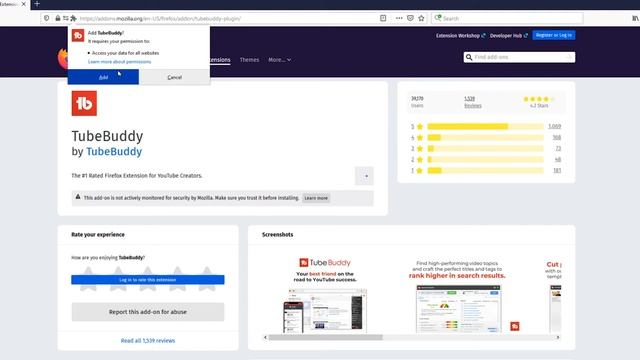Screen dimensions: 640x360
Task: Open Read all 1,539 reviews link
Action: tap(148, 340)
